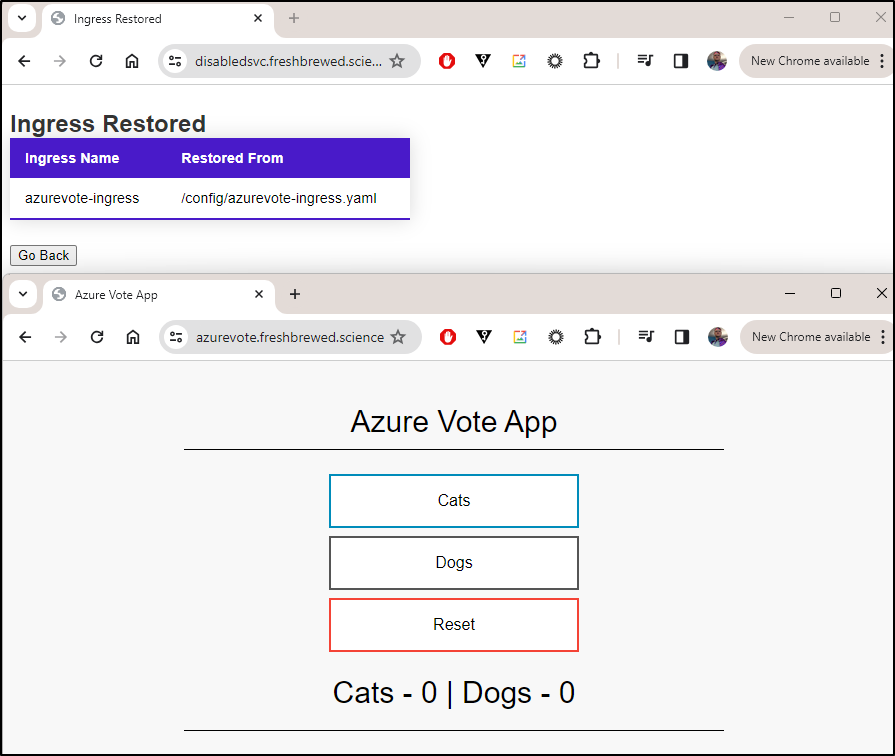Open profile avatar in Azure Vote App window
The width and height of the screenshot is (895, 756).
(718, 337)
